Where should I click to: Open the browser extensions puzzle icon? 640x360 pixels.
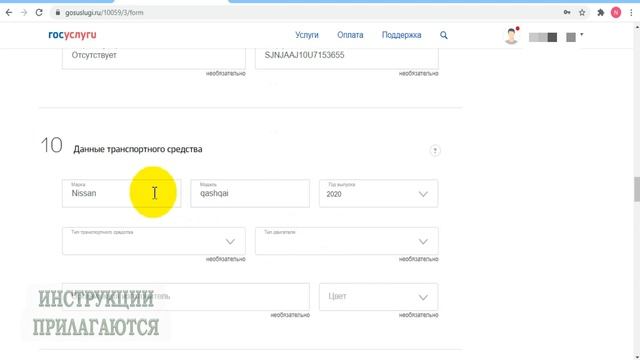pos(600,13)
